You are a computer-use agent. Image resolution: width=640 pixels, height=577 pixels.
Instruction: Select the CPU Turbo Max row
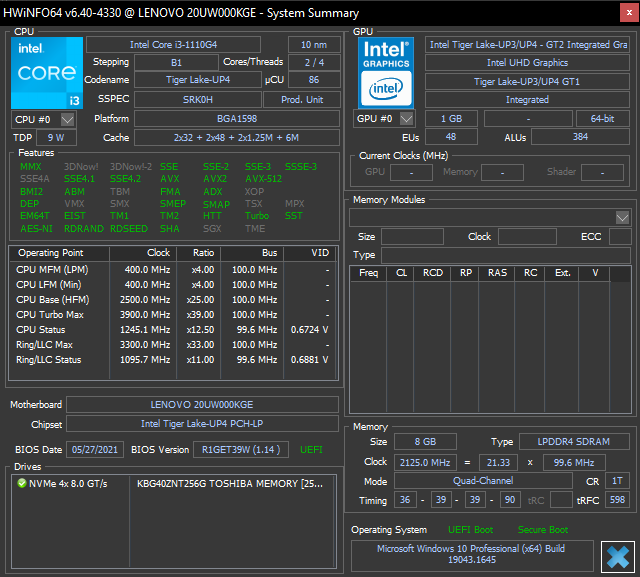coord(50,315)
